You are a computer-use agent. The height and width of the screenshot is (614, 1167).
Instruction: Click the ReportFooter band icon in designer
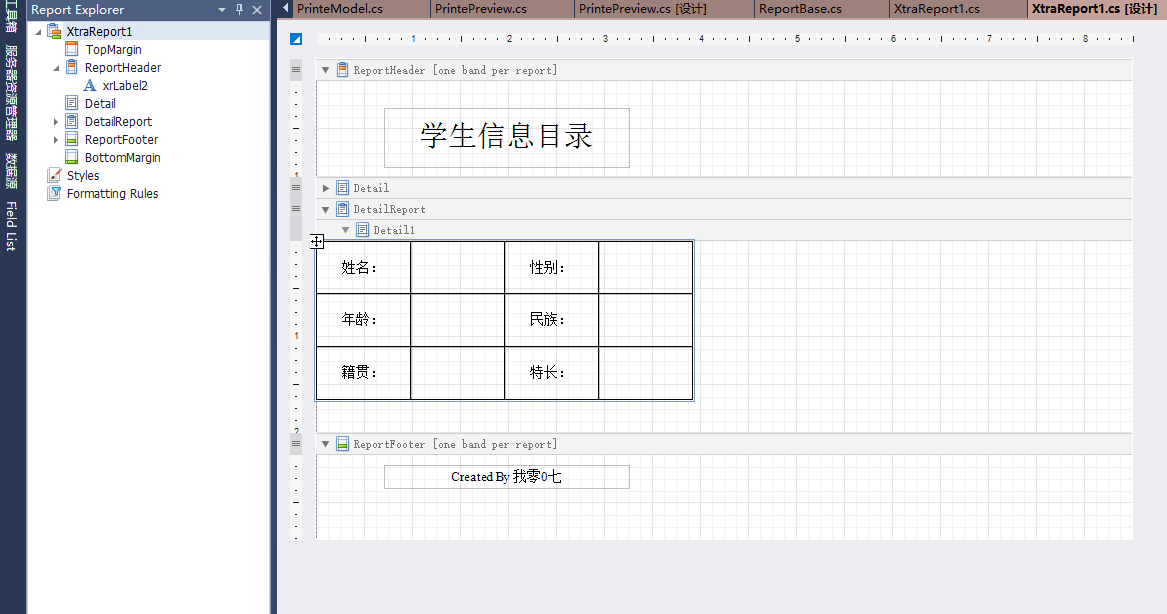342,444
